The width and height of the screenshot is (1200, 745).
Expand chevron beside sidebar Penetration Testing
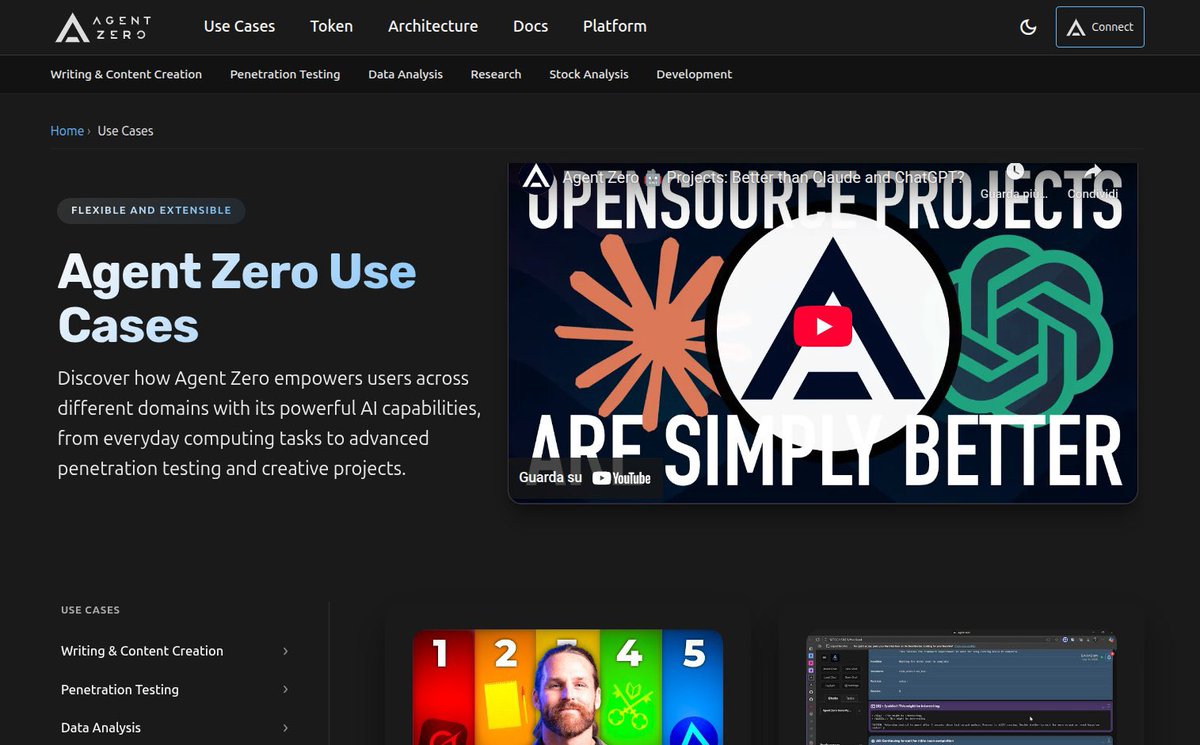(x=285, y=690)
